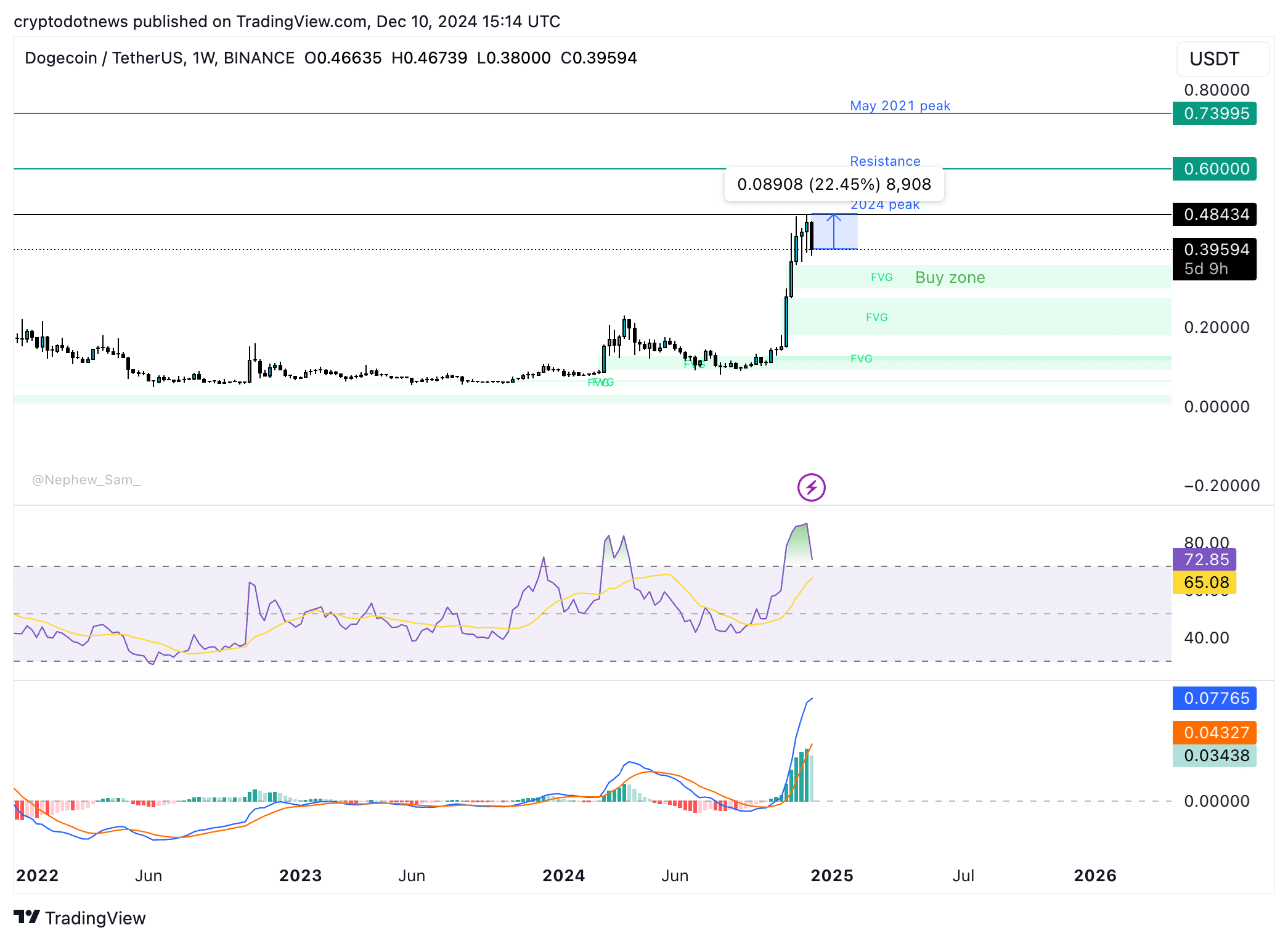Click the measurement tooltip 0.08908 (22.45%)
Screen dimensions: 1288x941
pyautogui.click(x=834, y=184)
